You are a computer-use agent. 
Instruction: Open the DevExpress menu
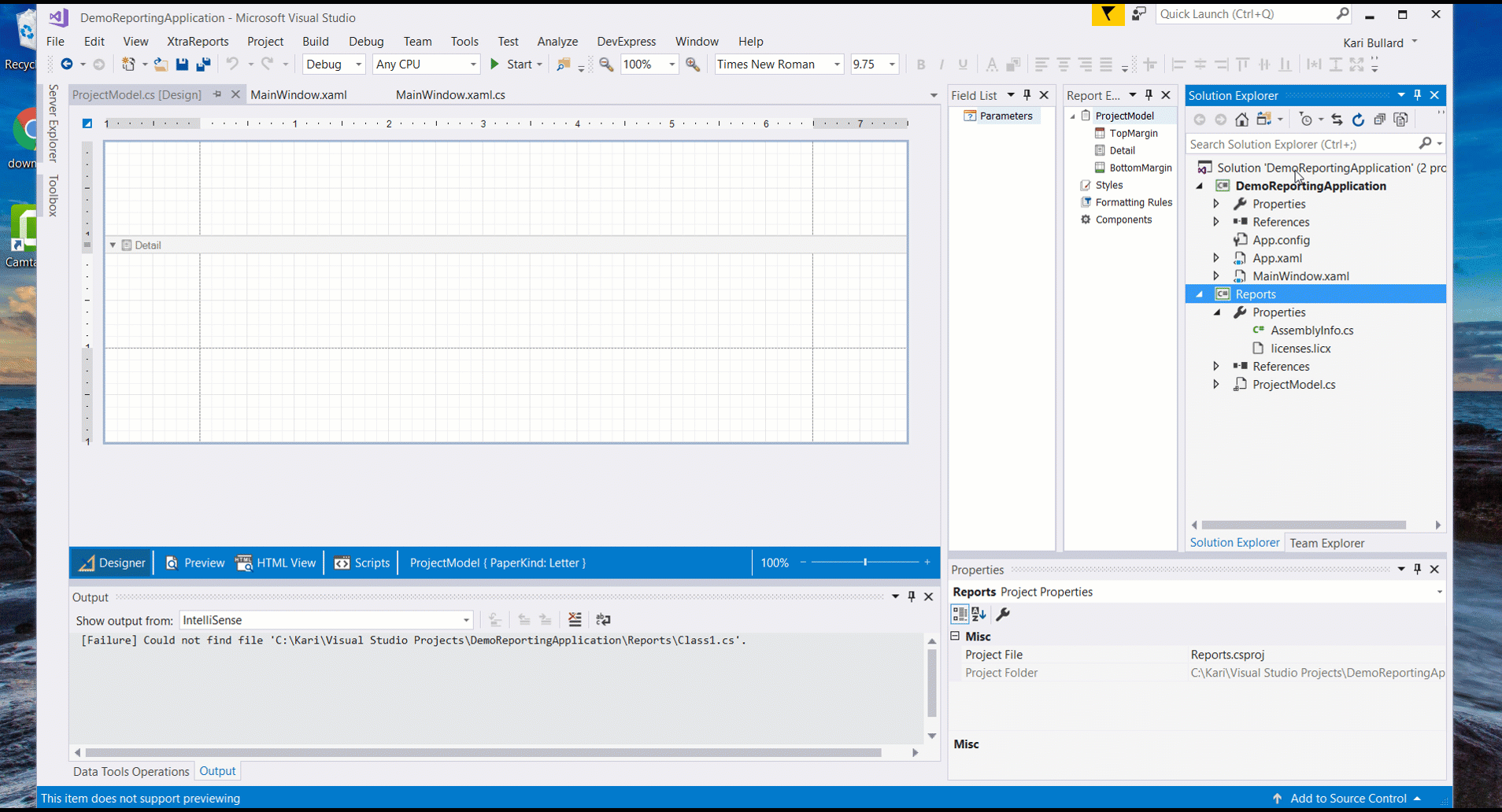[x=627, y=41]
